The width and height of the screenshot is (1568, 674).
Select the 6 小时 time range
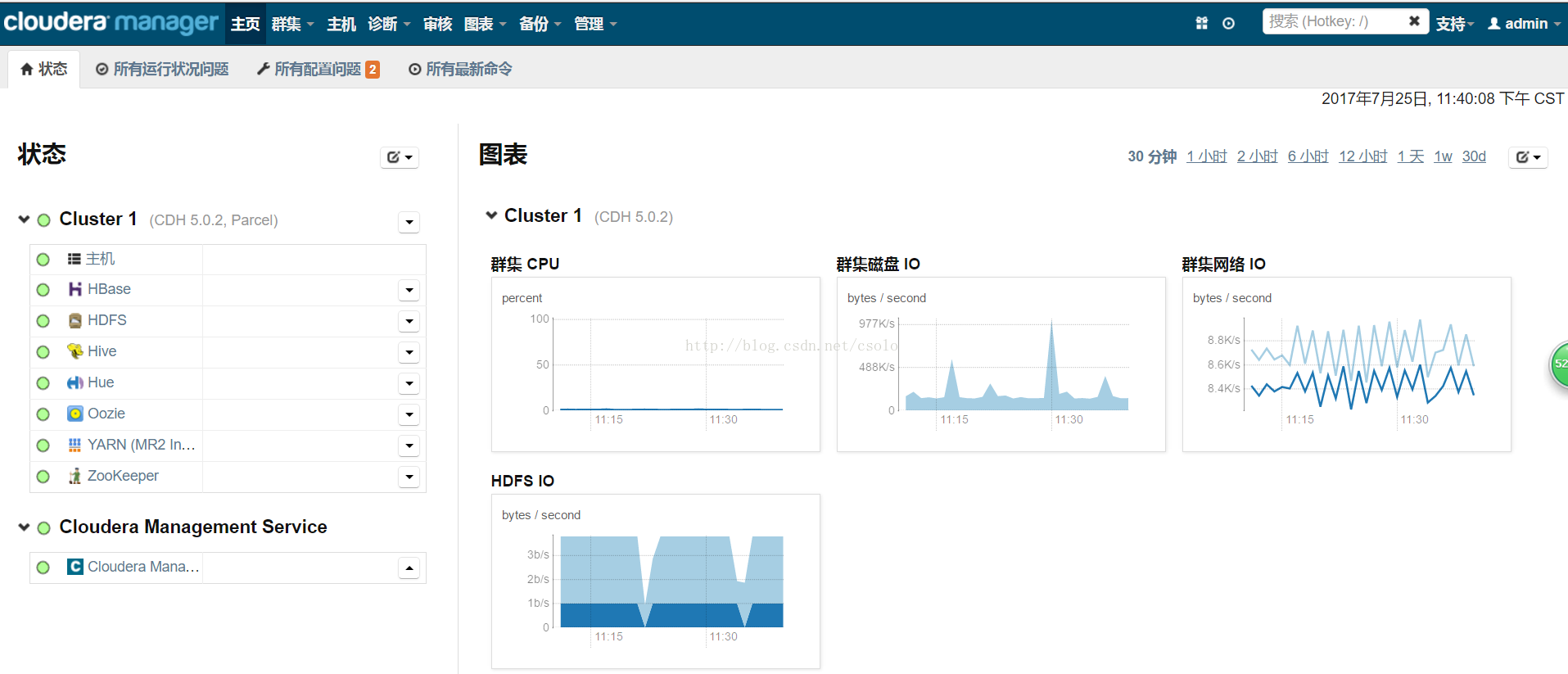click(x=1308, y=156)
